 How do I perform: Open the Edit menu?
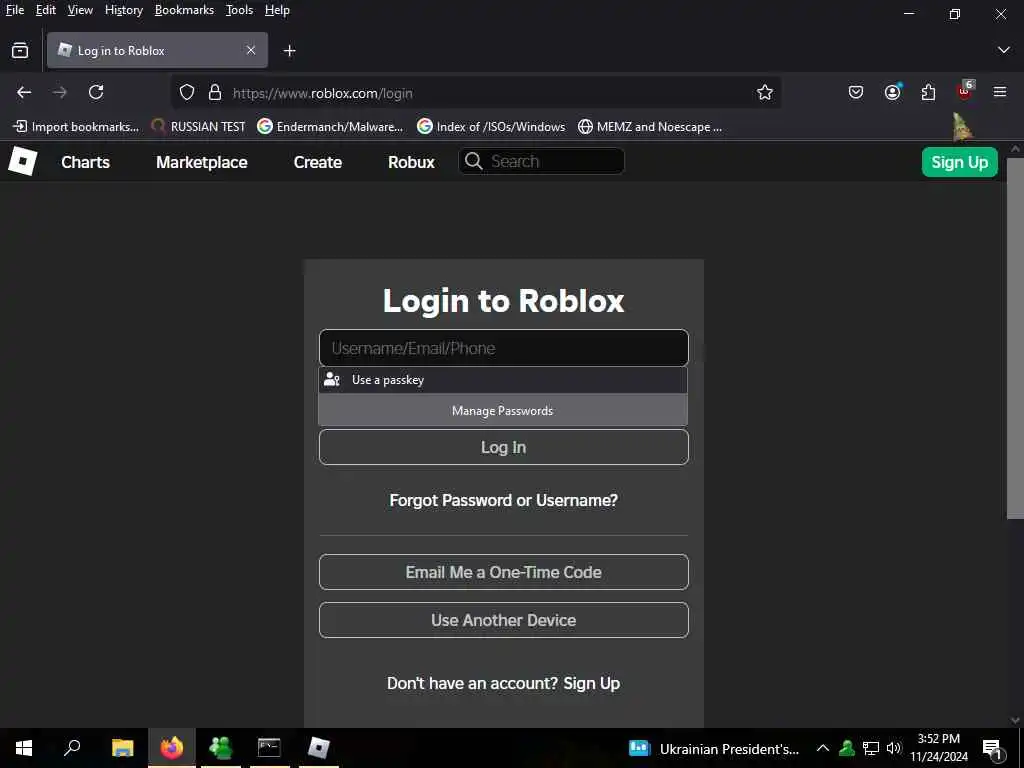tap(46, 10)
